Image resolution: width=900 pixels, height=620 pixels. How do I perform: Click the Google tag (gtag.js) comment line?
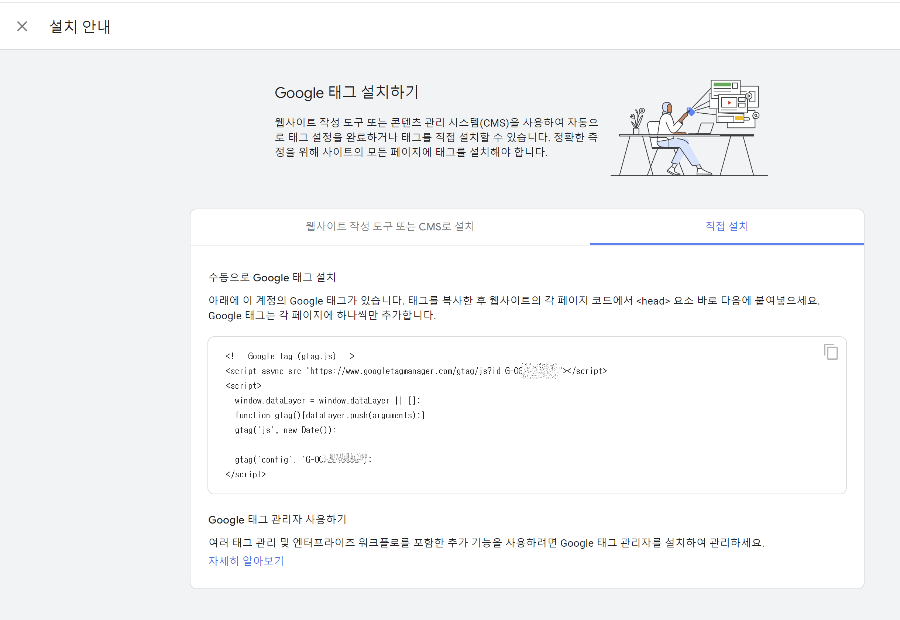pyautogui.click(x=290, y=356)
